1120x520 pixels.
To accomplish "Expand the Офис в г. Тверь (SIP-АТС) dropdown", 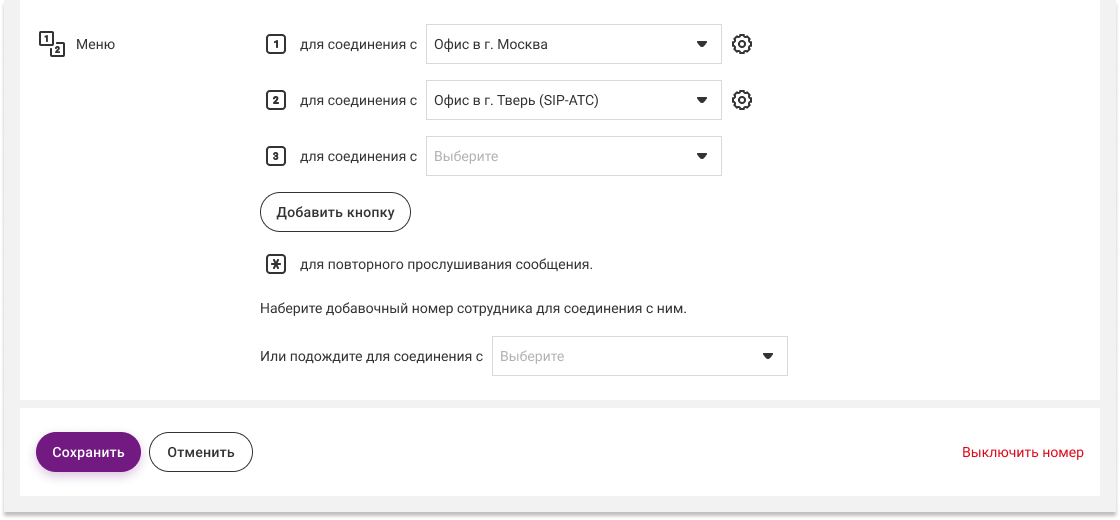I will (573, 100).
